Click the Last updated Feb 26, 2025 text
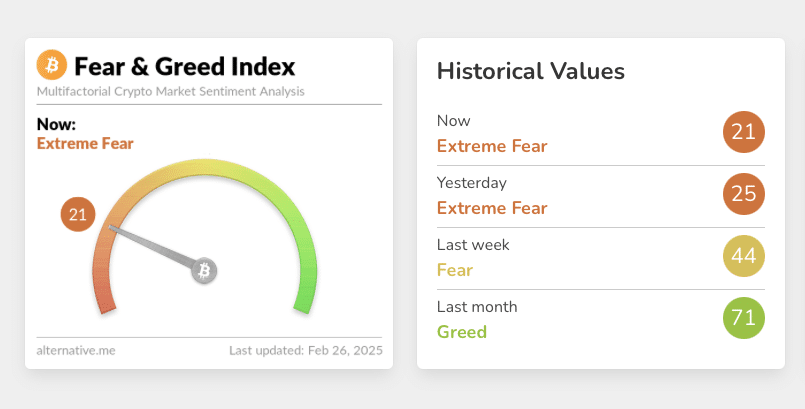The image size is (805, 409). coord(305,351)
